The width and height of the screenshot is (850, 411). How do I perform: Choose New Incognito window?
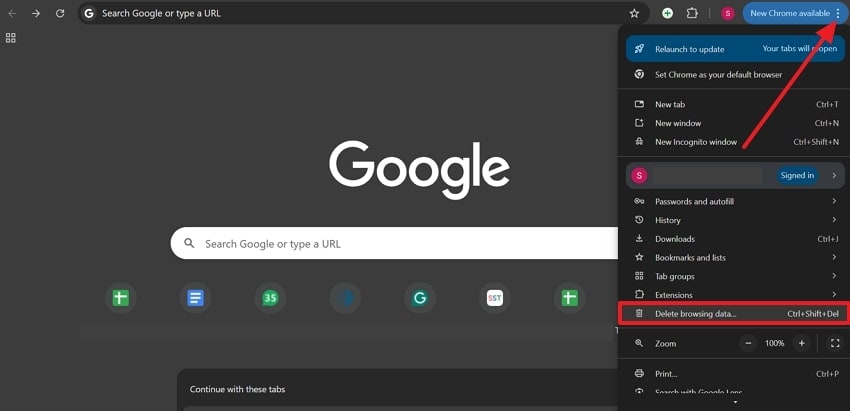pyautogui.click(x=736, y=142)
